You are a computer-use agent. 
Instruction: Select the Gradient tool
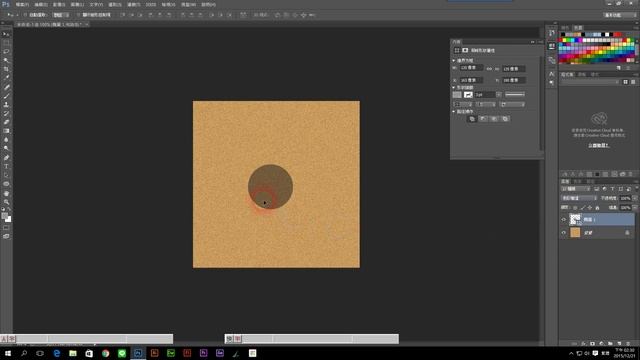(x=6, y=131)
